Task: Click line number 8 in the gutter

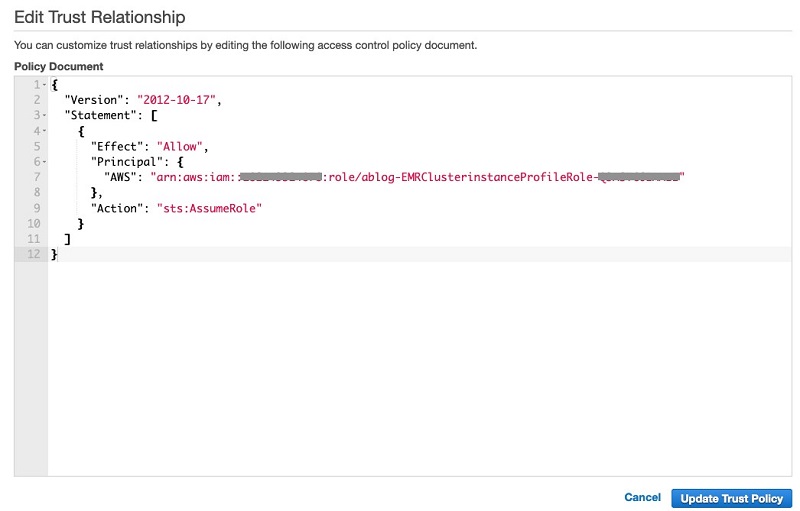Action: coord(37,192)
